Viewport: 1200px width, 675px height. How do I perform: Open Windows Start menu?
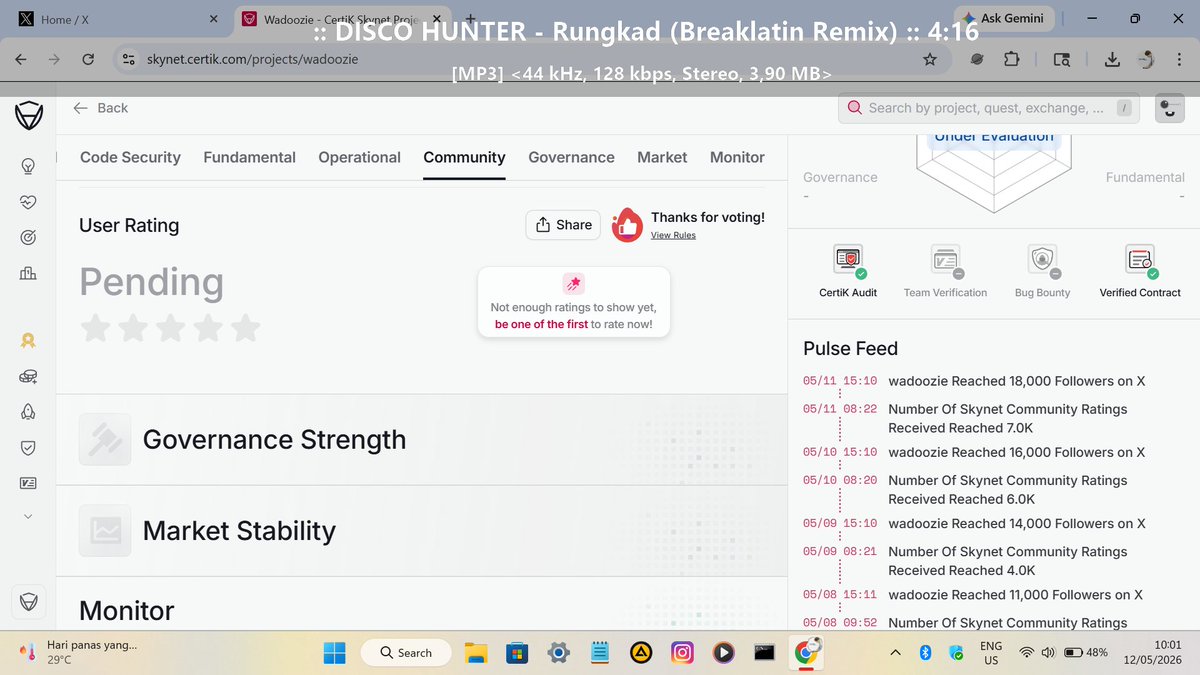pos(334,653)
